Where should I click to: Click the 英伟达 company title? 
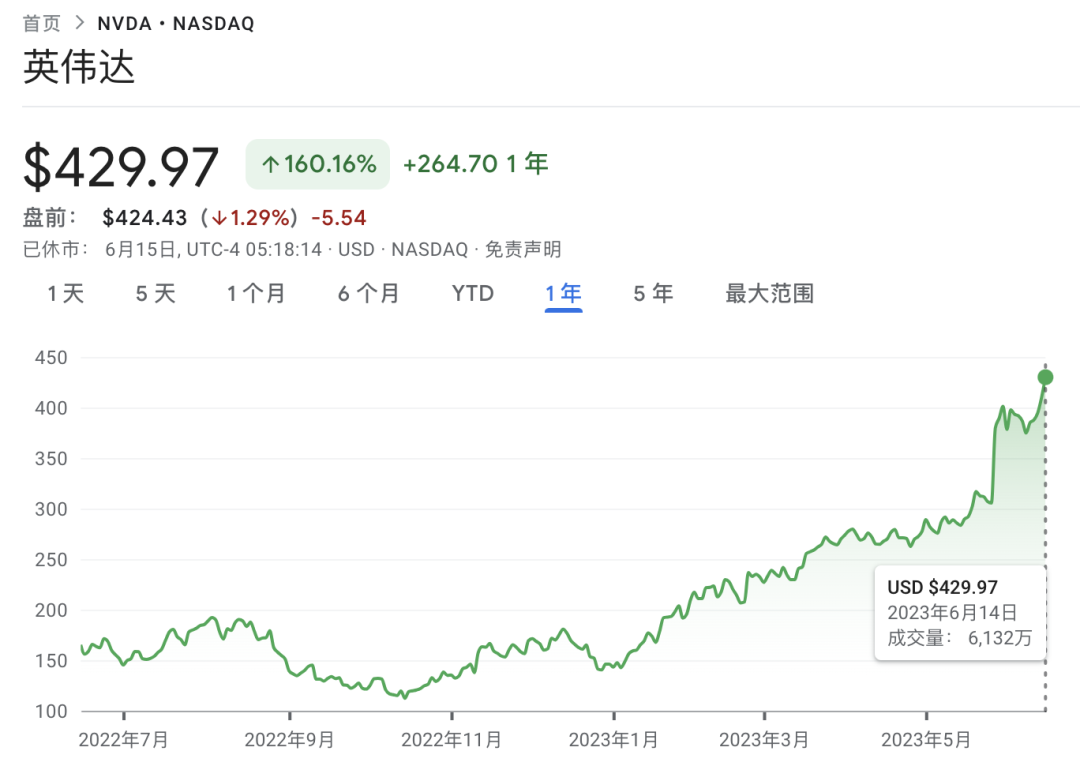point(79,67)
